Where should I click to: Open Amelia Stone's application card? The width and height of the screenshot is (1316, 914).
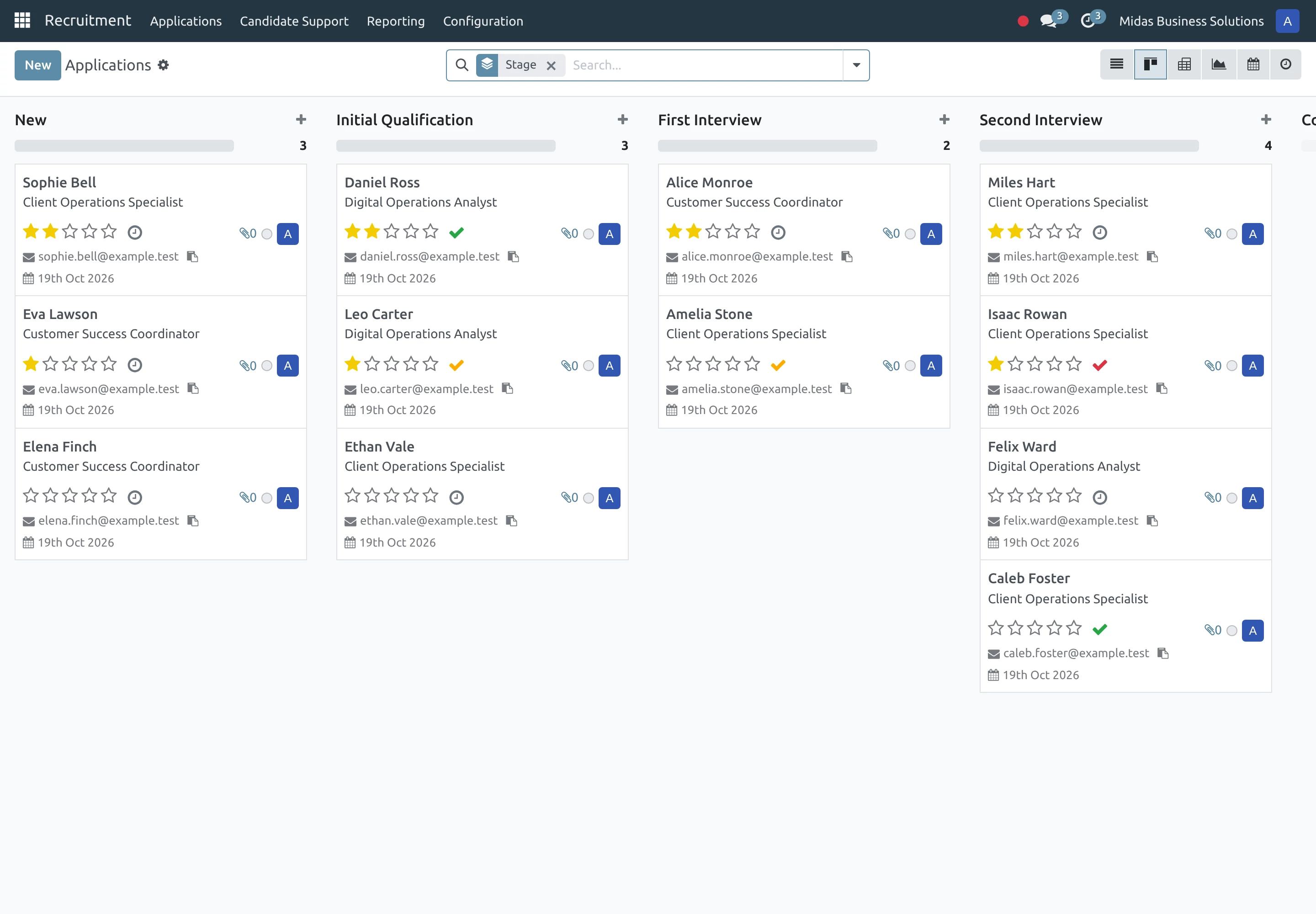[803, 362]
